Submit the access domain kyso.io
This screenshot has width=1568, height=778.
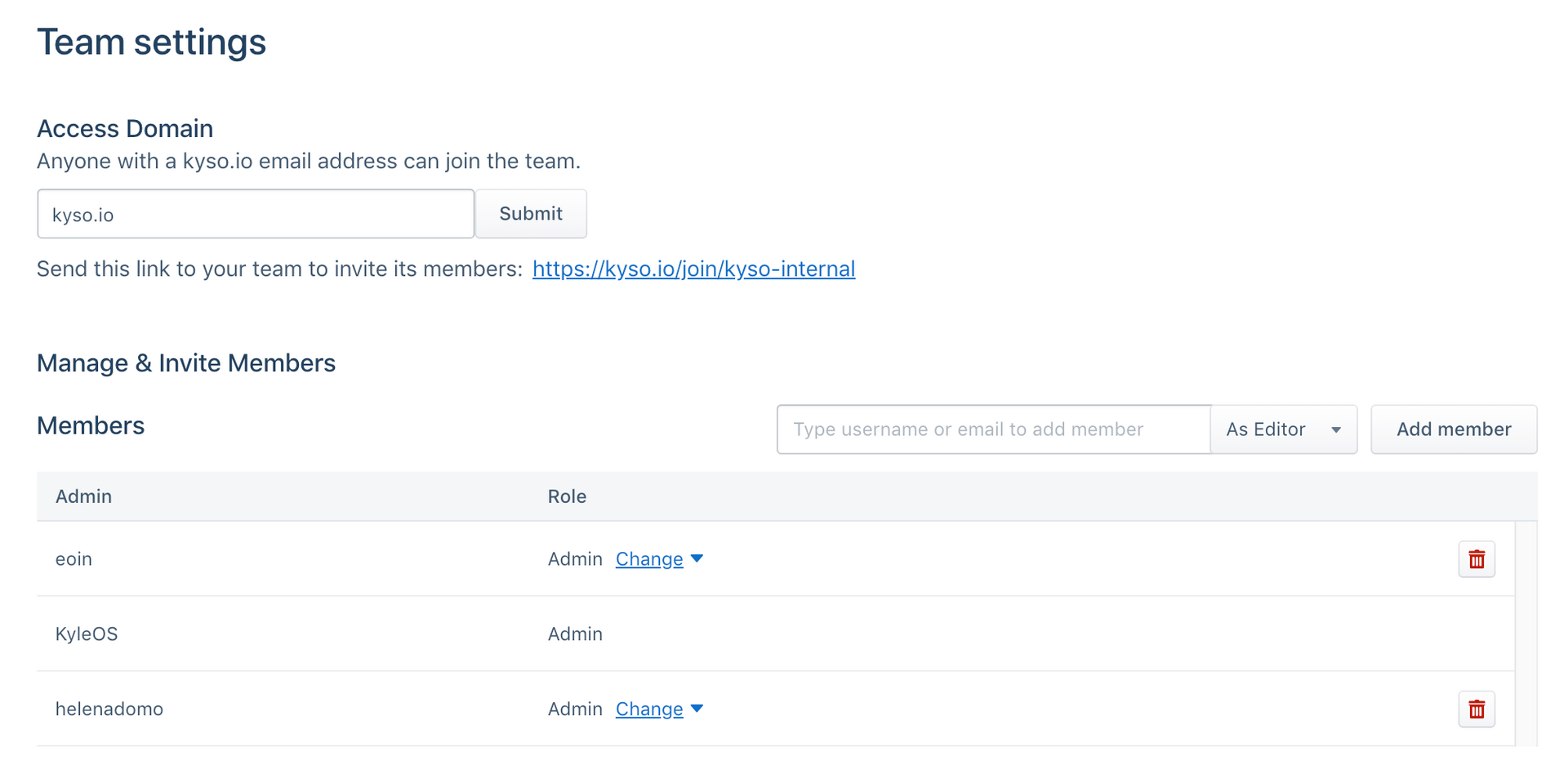click(531, 213)
